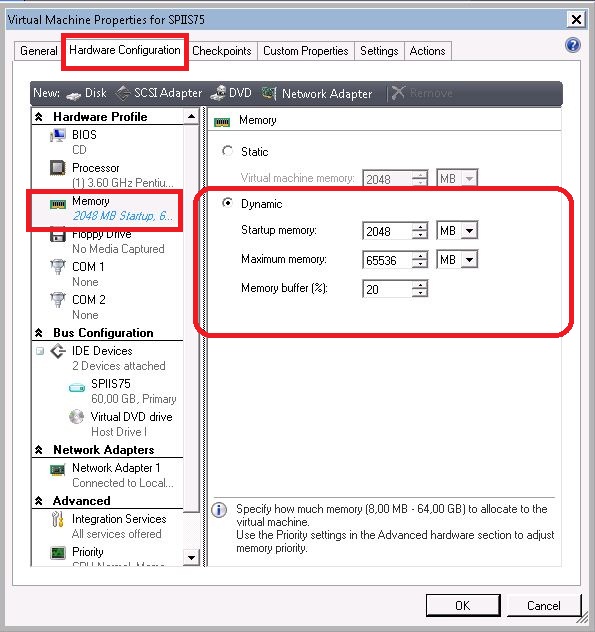The image size is (595, 632).
Task: Select the Network Adapter 1 entry
Action: [x=108, y=475]
